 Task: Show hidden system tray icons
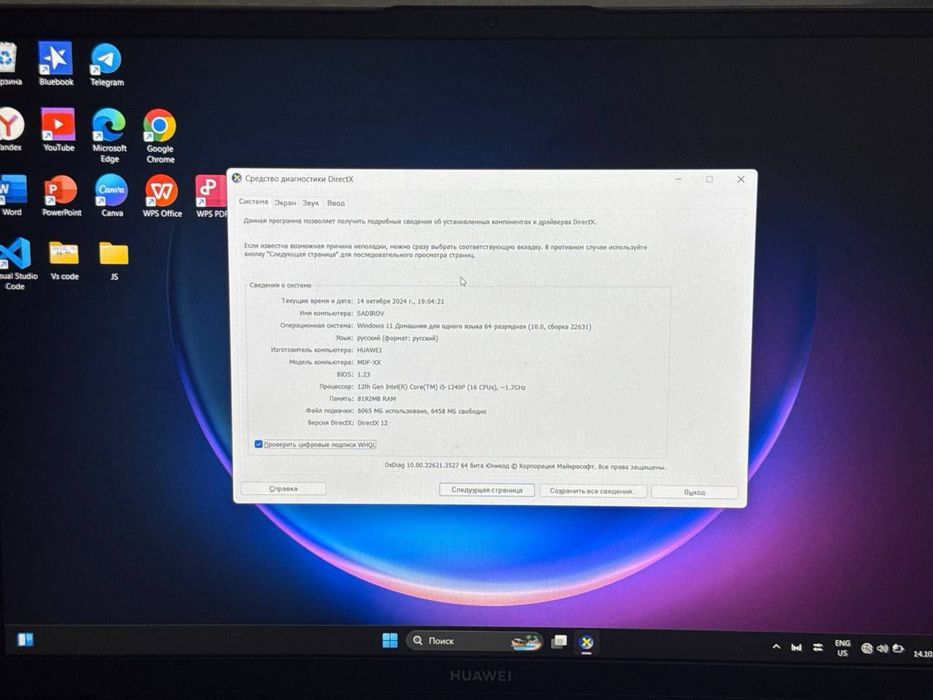point(776,647)
